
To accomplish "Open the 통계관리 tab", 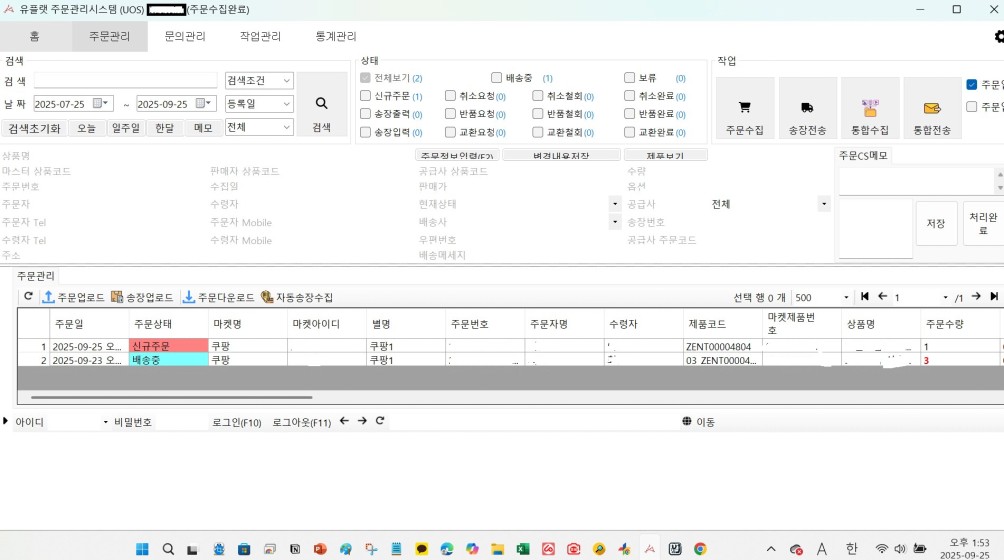I will click(335, 36).
